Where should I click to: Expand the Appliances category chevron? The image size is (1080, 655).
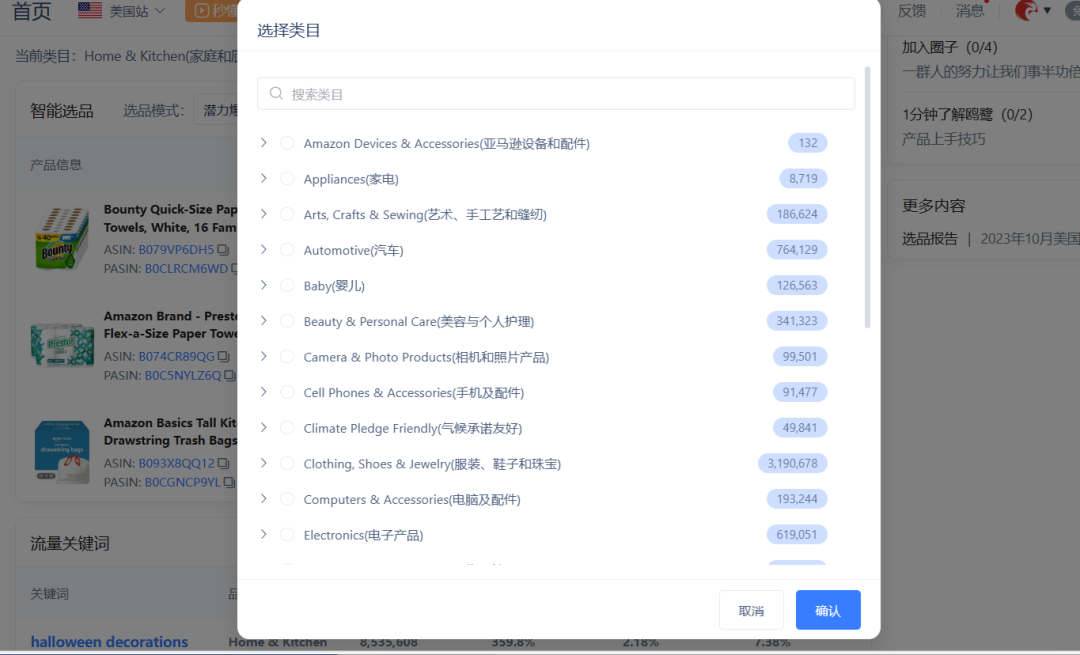[264, 178]
